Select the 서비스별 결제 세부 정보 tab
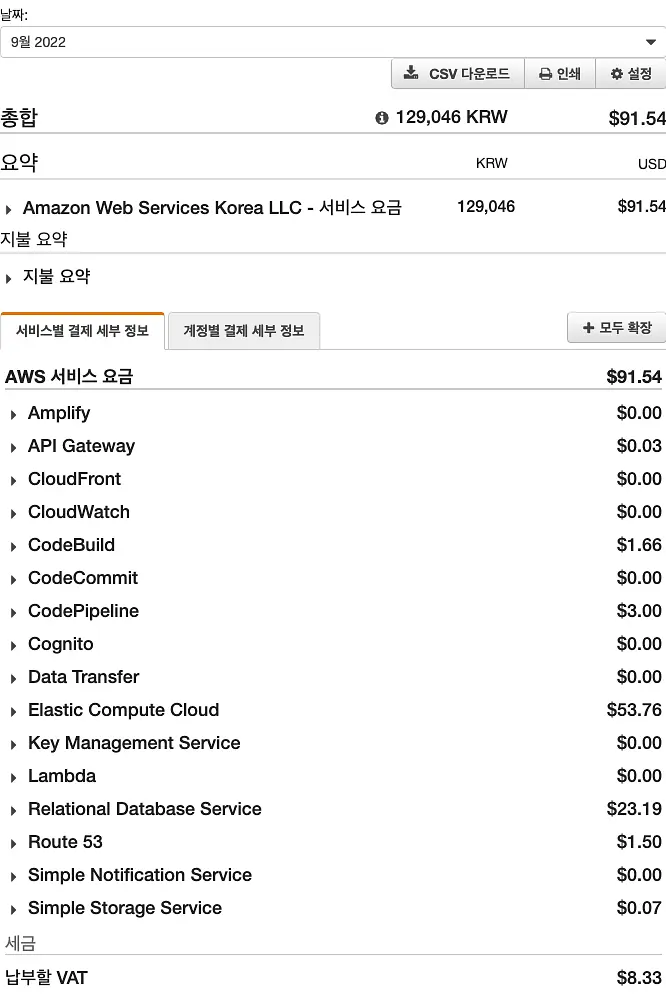 pos(82,331)
